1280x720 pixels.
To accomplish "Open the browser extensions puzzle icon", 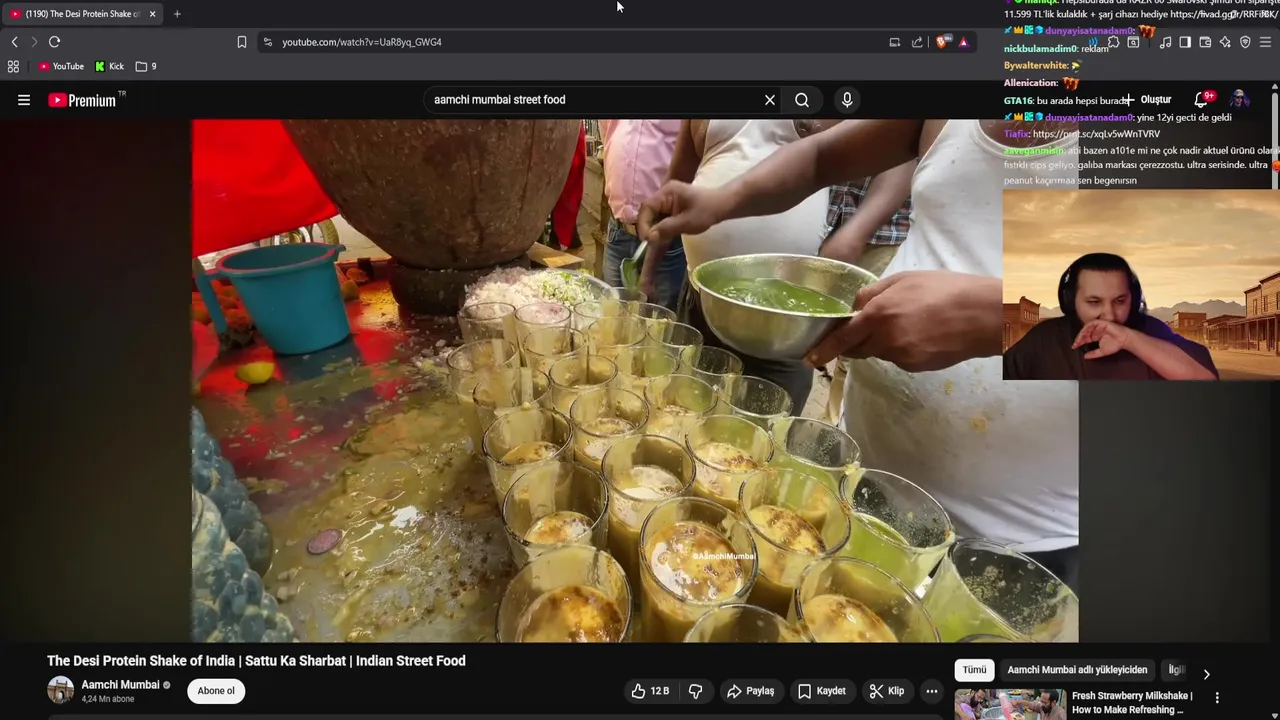I will click(1113, 42).
